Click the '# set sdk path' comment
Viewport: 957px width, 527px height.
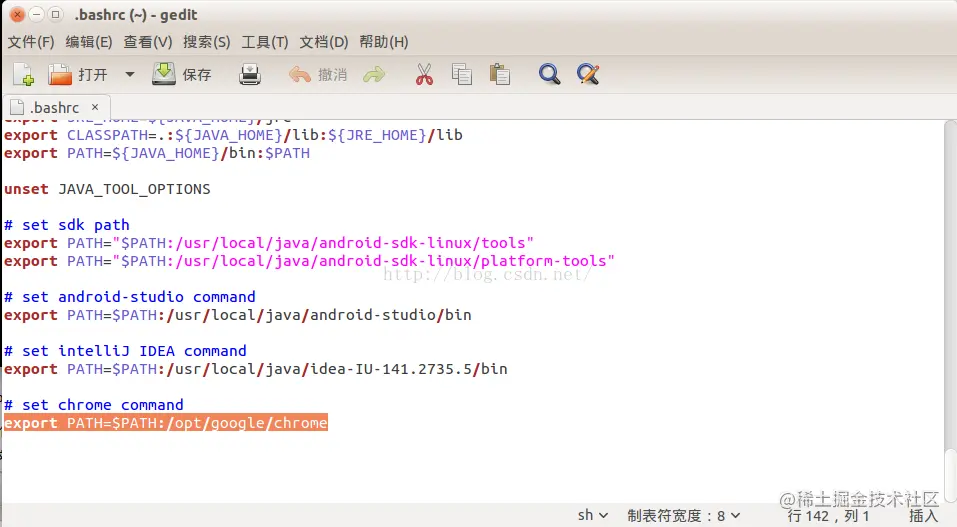[67, 225]
